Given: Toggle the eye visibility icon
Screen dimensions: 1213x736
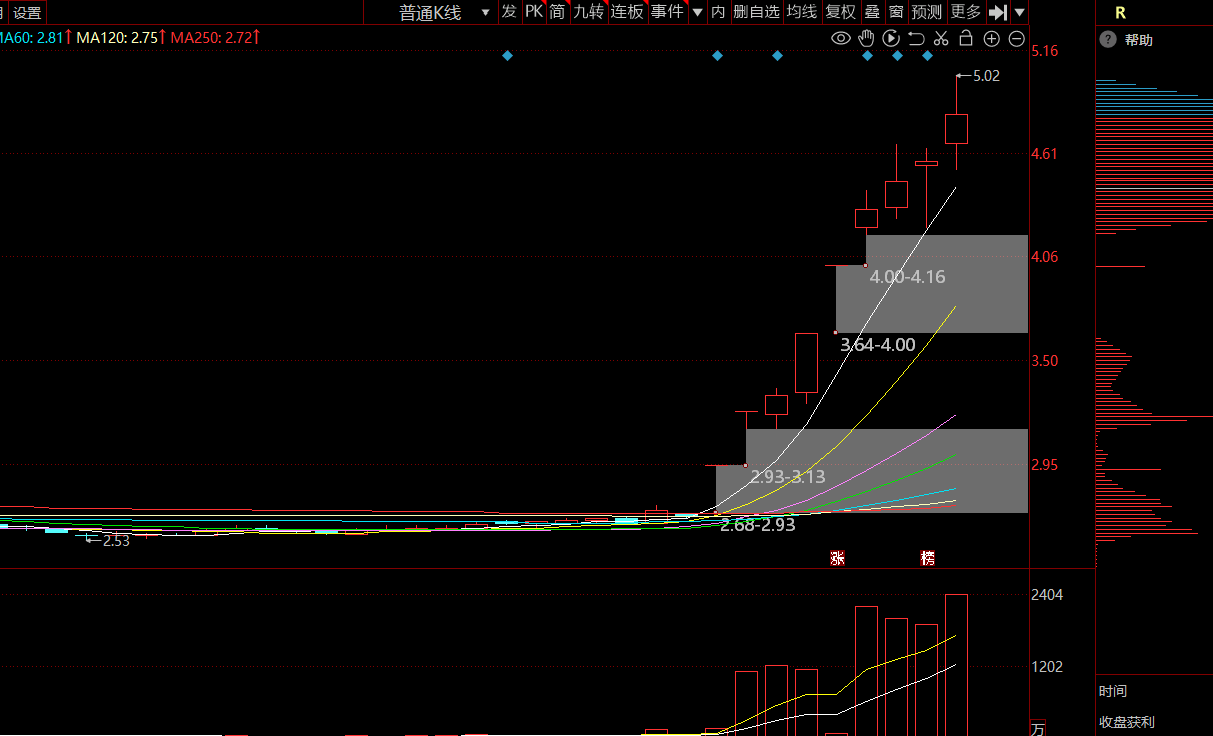Looking at the screenshot, I should (x=841, y=38).
